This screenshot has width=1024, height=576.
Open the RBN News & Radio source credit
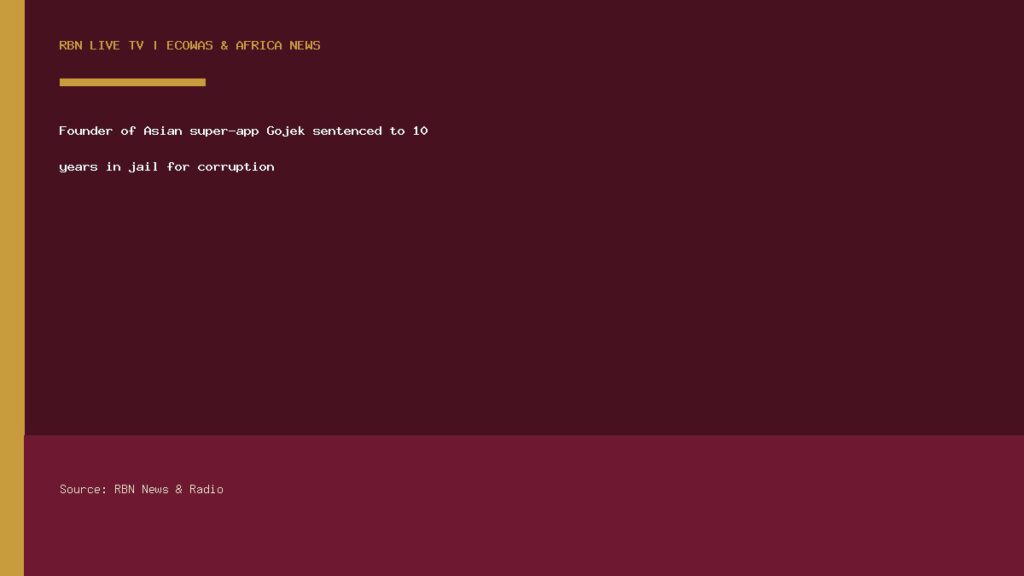pyautogui.click(x=168, y=489)
